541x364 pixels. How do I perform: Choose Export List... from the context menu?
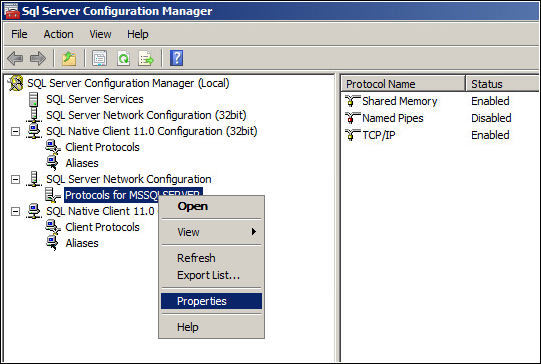(x=212, y=275)
